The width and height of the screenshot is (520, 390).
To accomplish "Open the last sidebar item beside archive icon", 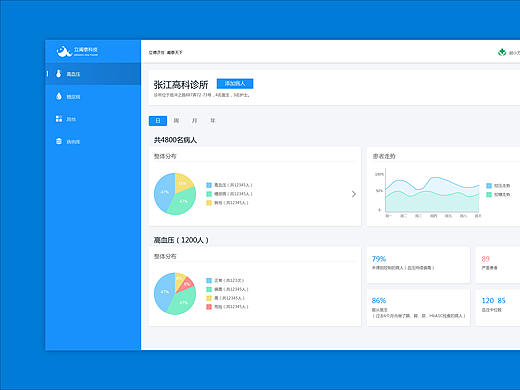I will click(x=93, y=141).
